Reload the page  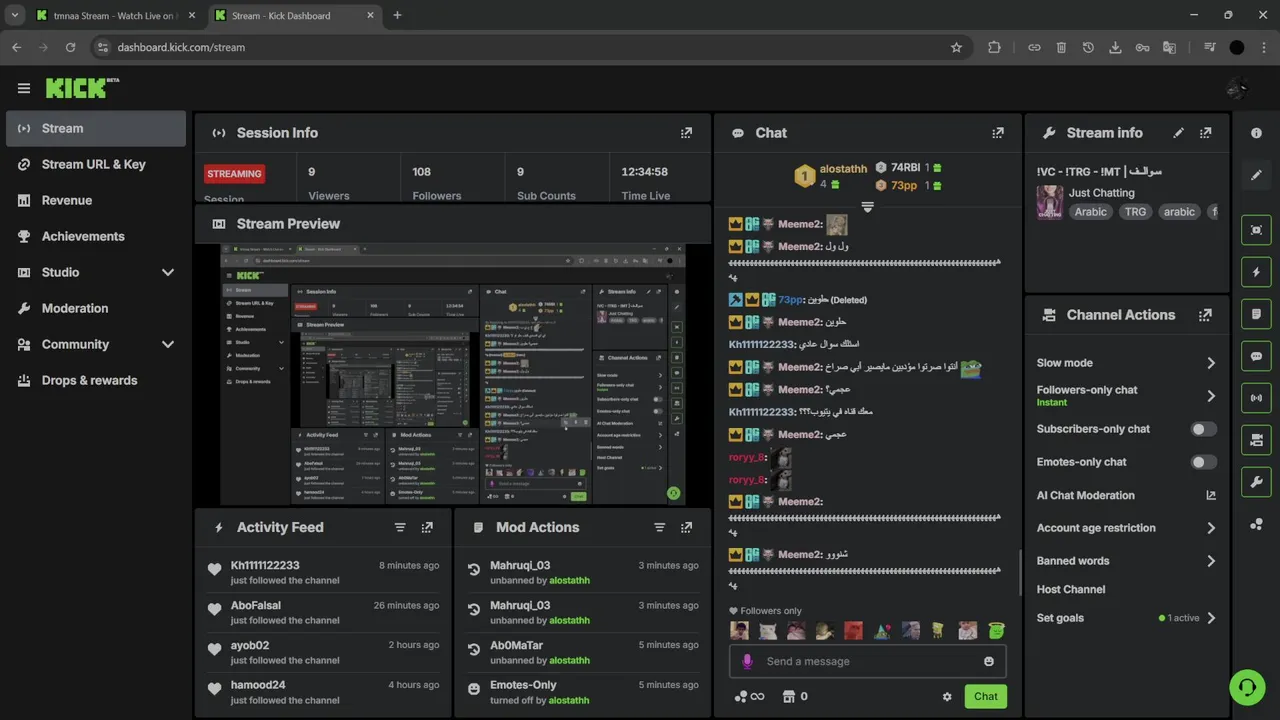[70, 47]
